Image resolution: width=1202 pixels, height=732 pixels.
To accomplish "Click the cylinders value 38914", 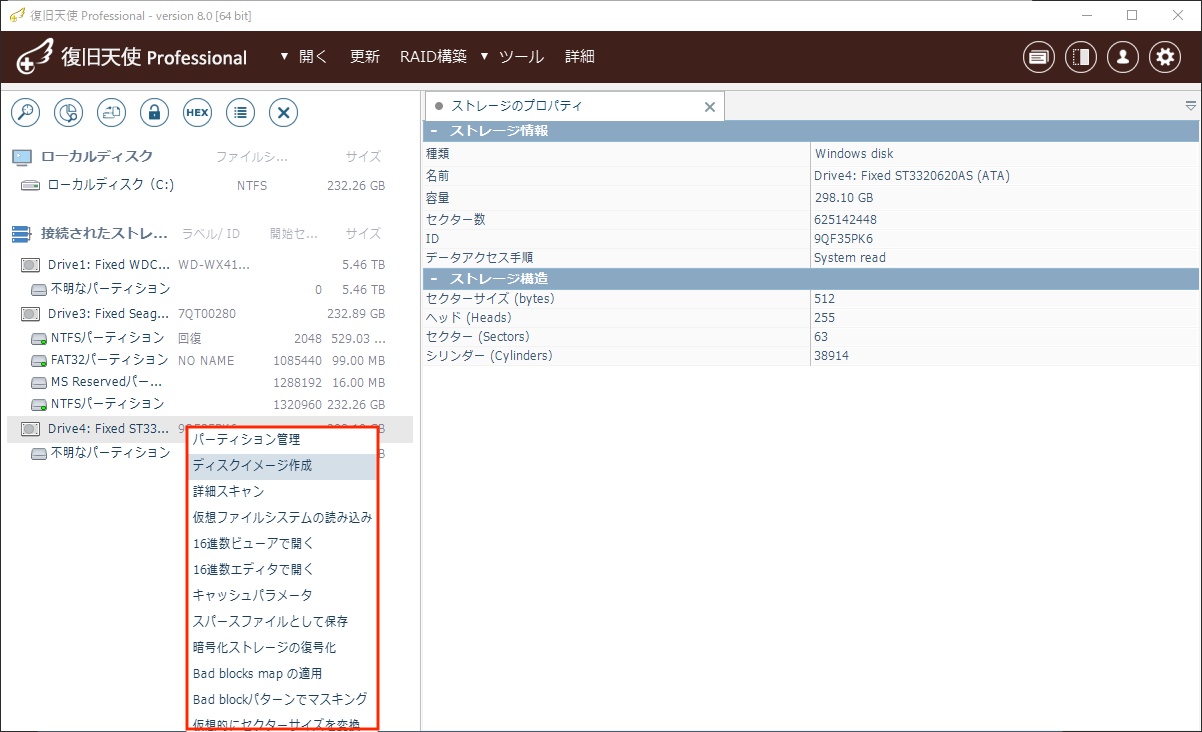I will 832,356.
